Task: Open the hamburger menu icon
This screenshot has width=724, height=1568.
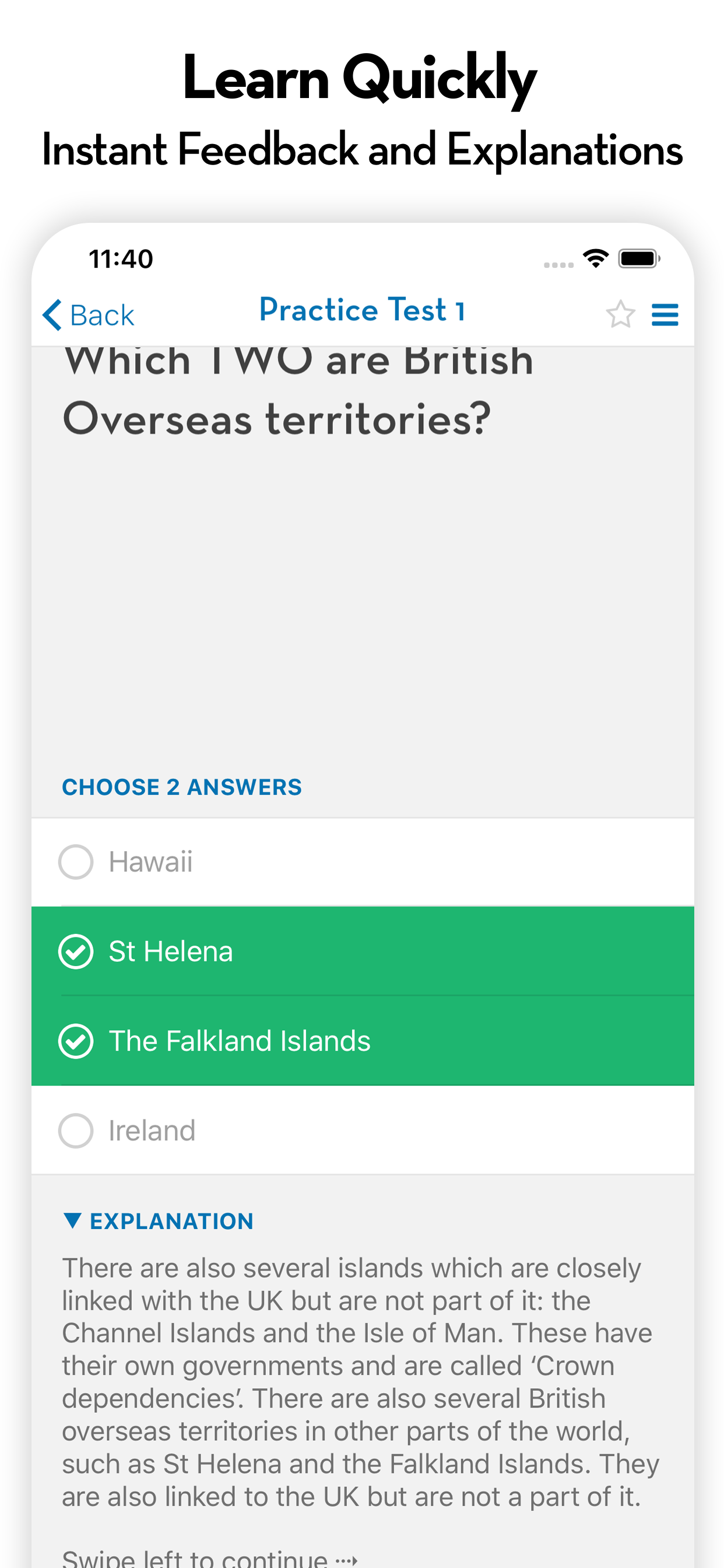Action: click(x=665, y=314)
